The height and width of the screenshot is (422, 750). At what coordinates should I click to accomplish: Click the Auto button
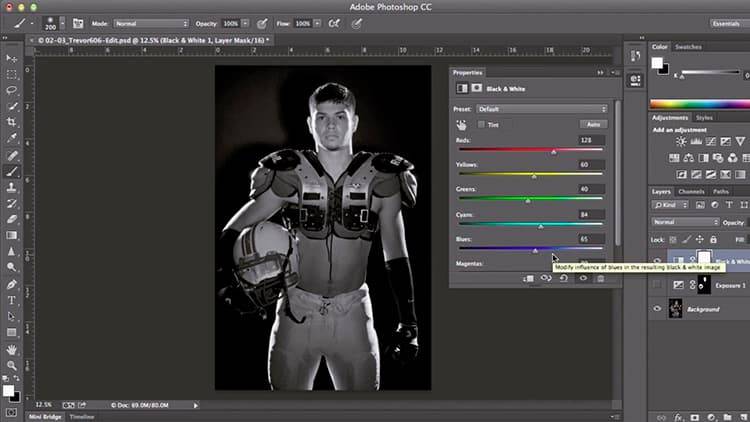point(593,124)
